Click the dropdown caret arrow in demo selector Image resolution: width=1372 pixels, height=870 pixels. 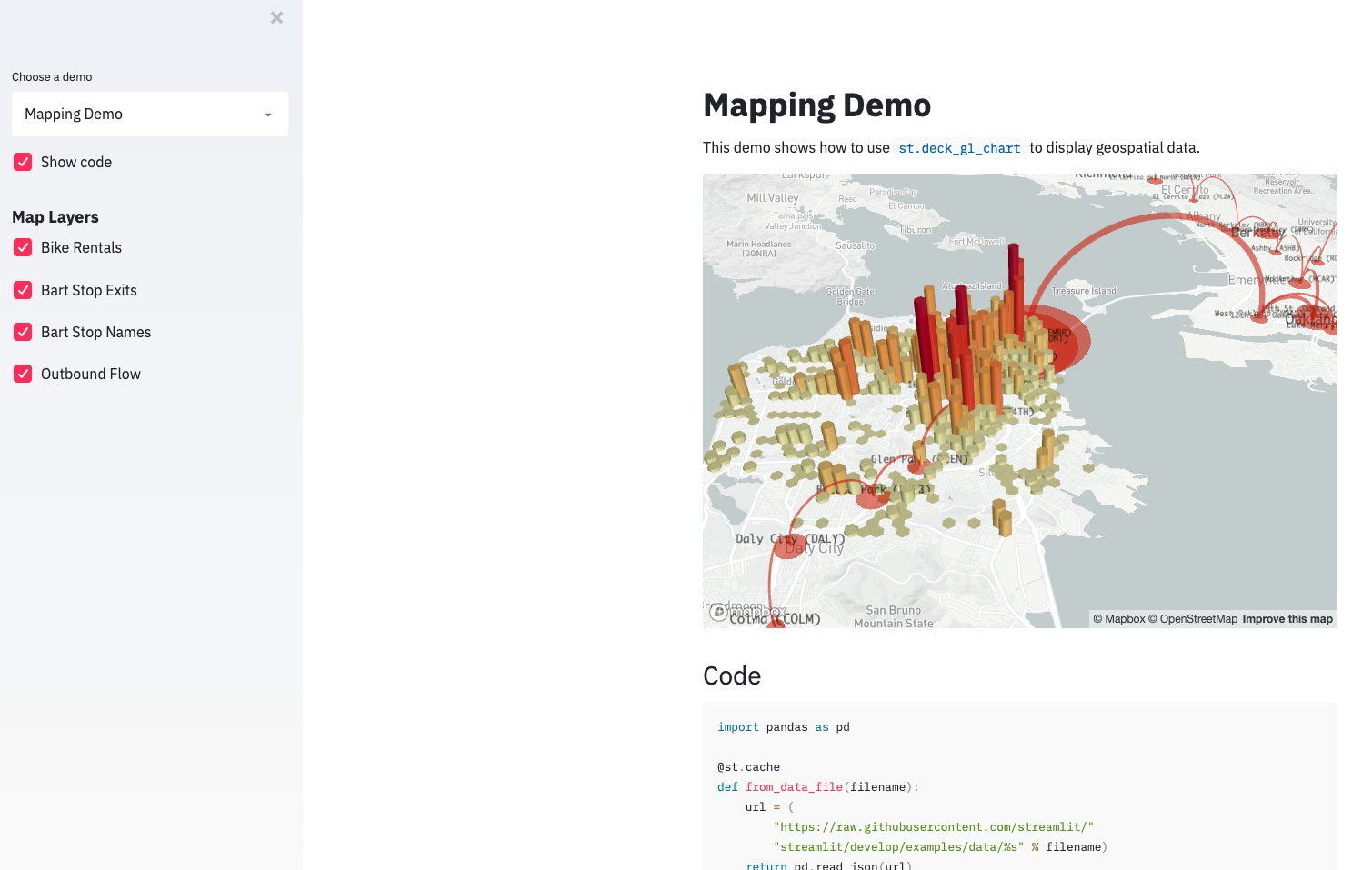click(x=268, y=115)
